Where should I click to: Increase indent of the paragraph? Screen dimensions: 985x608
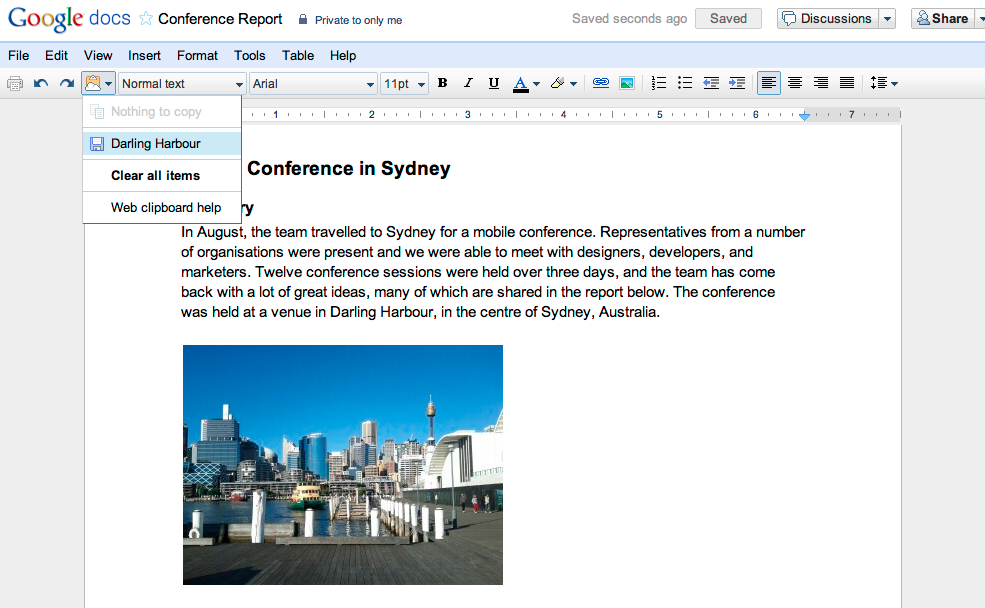737,84
